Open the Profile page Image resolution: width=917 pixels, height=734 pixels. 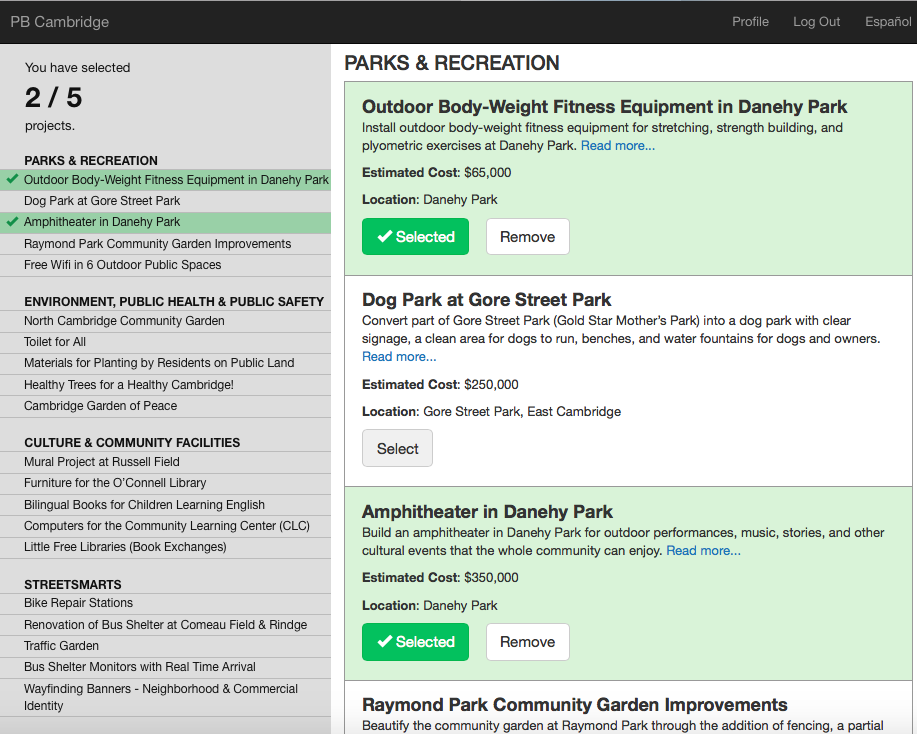coord(750,22)
